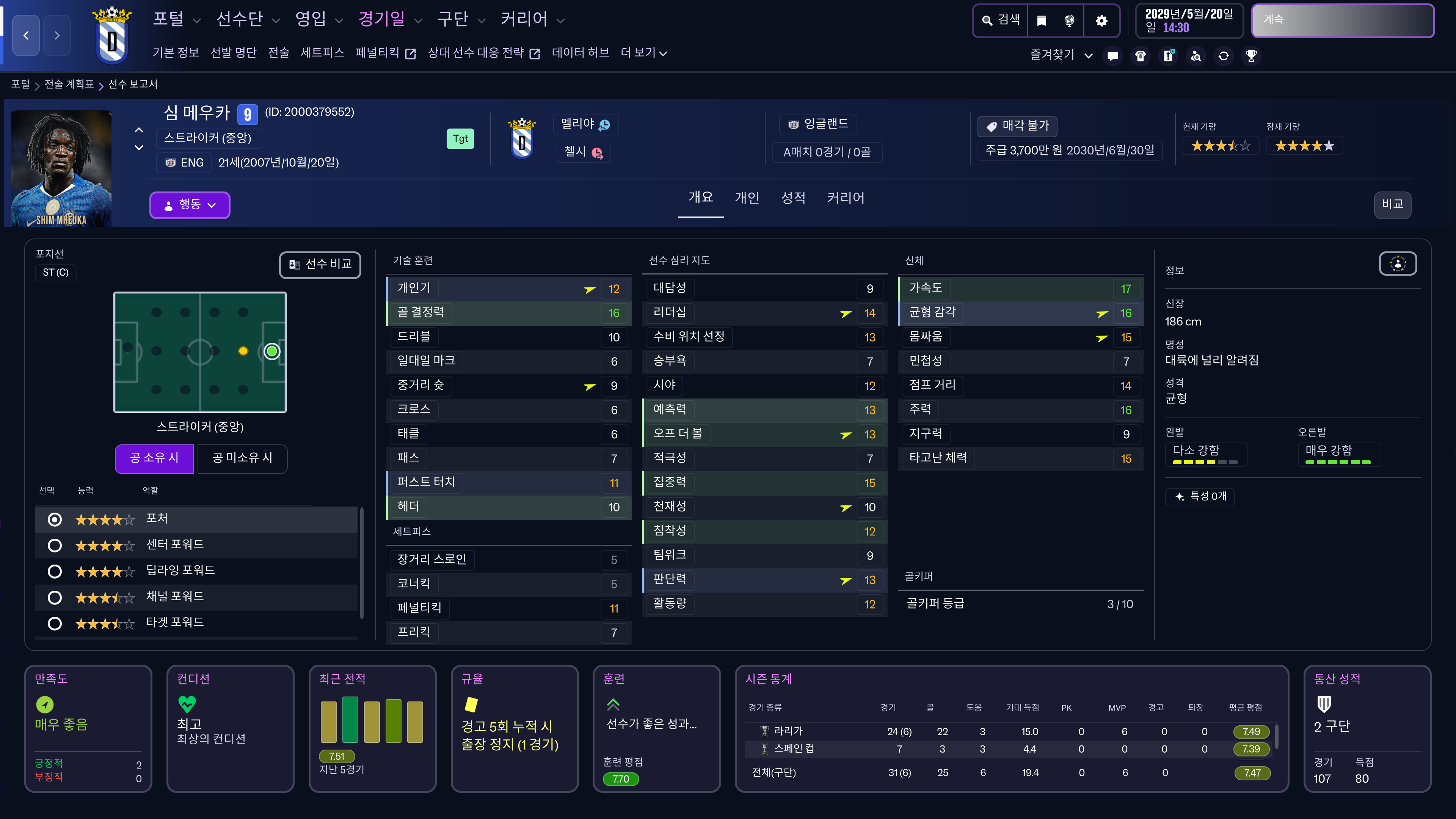The image size is (1456, 819).
Task: Click the kit shirt shortcut icon
Action: tap(1140, 56)
